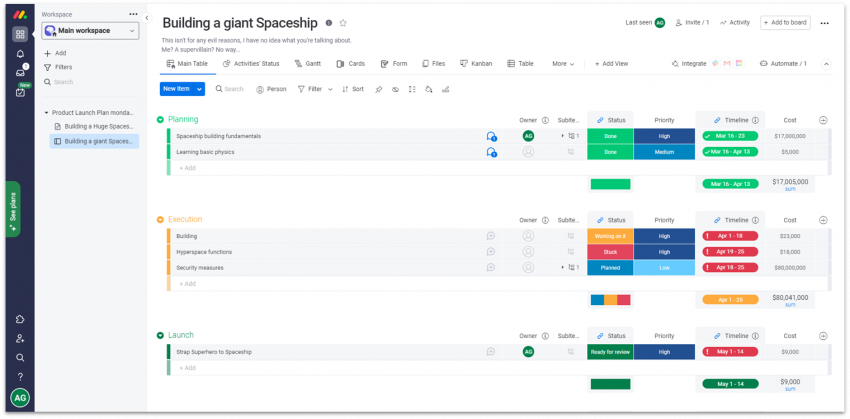Open the notifications bell in the sidebar
Image resolution: width=850 pixels, height=419 pixels.
[20, 53]
